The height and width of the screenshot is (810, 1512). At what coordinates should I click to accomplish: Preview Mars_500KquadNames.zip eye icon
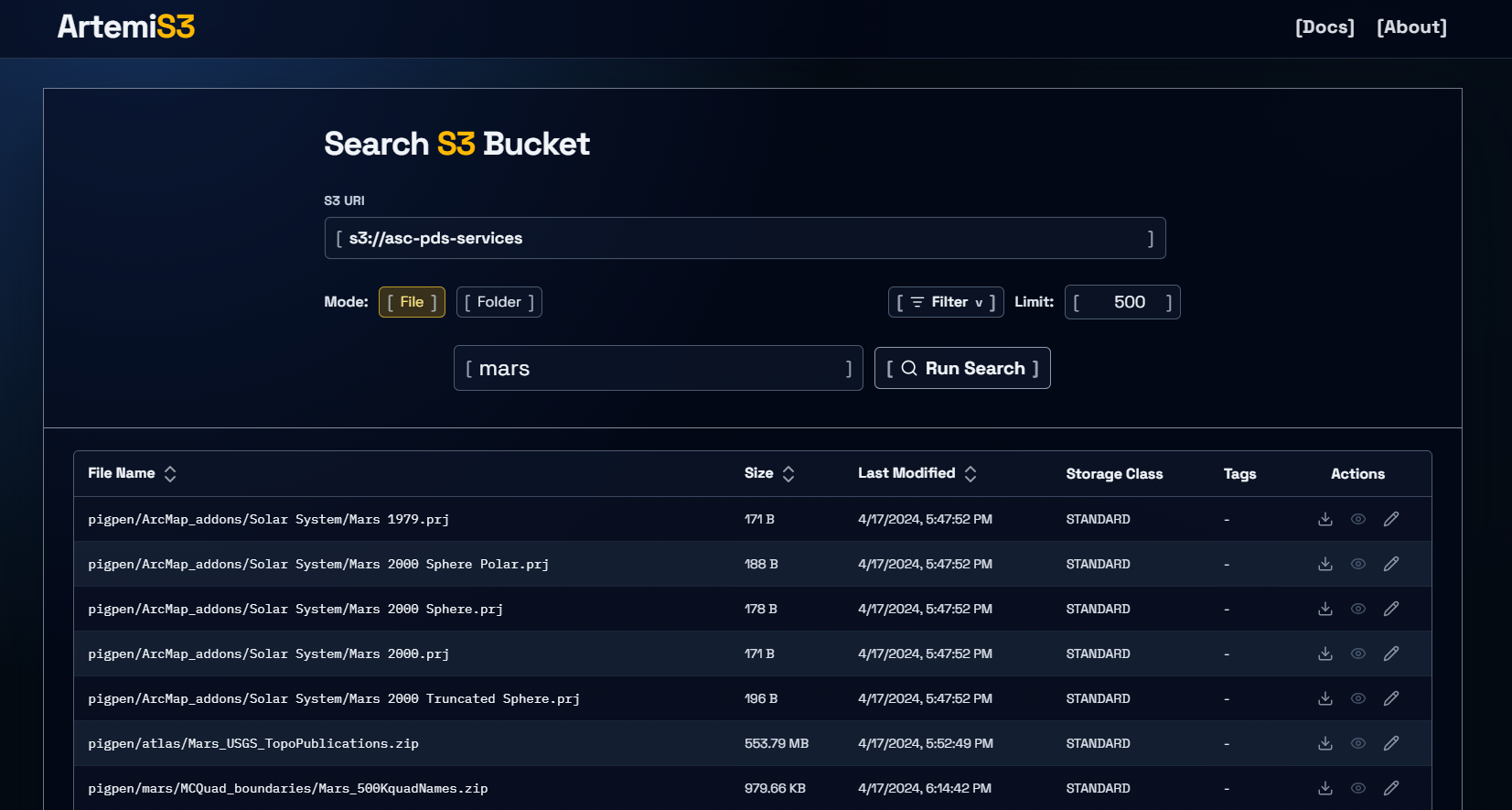click(x=1358, y=788)
